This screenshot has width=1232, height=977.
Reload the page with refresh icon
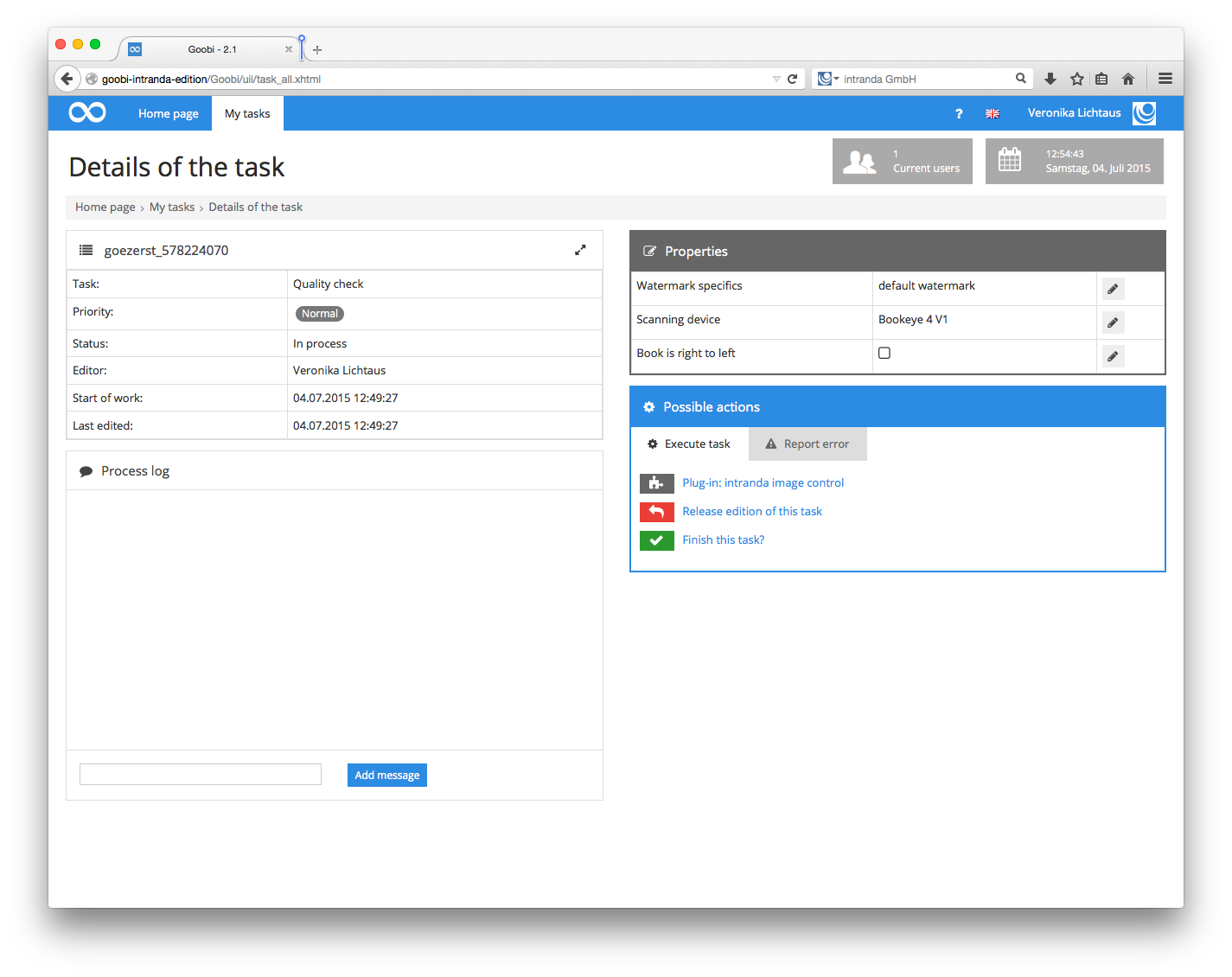pos(792,79)
